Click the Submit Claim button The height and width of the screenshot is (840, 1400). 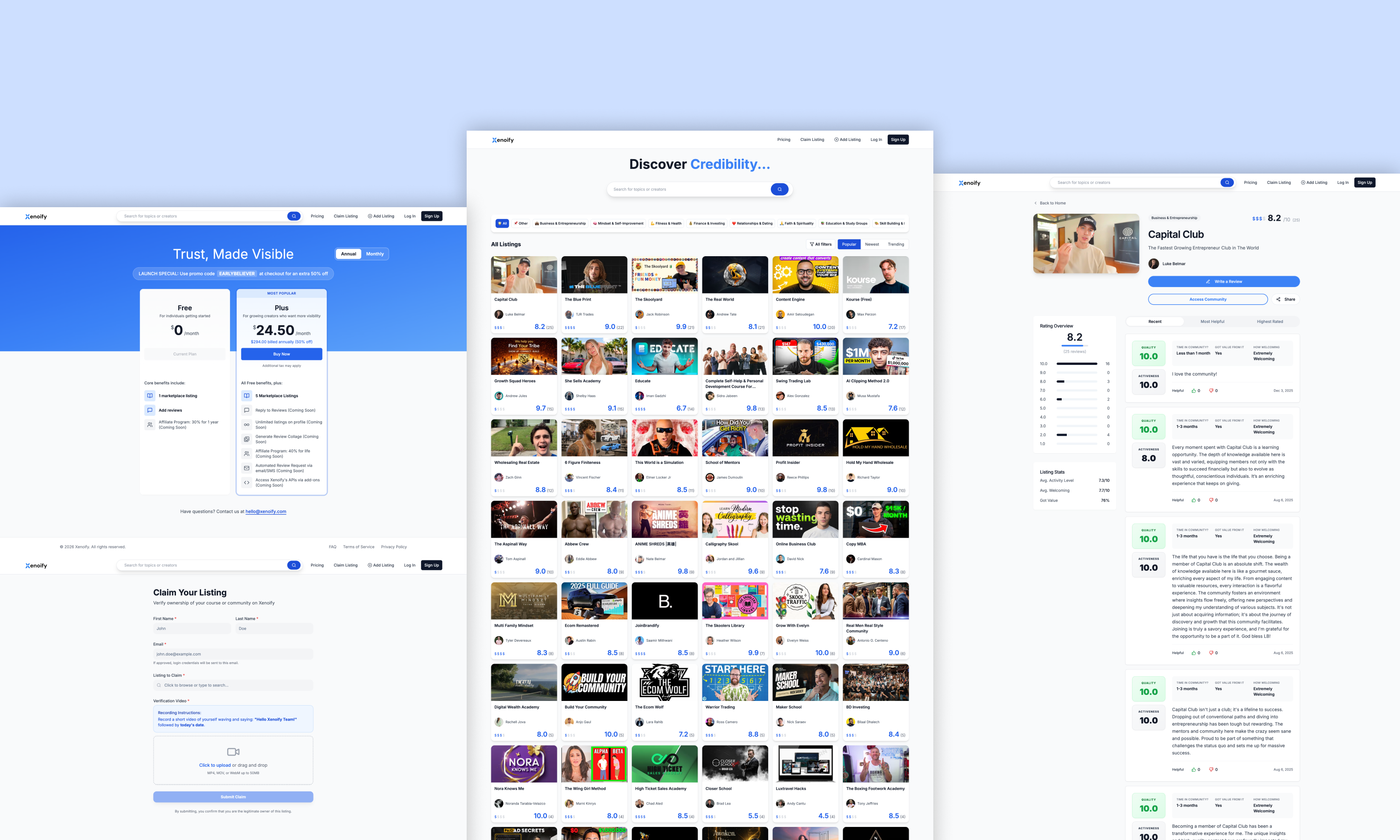coord(233,797)
